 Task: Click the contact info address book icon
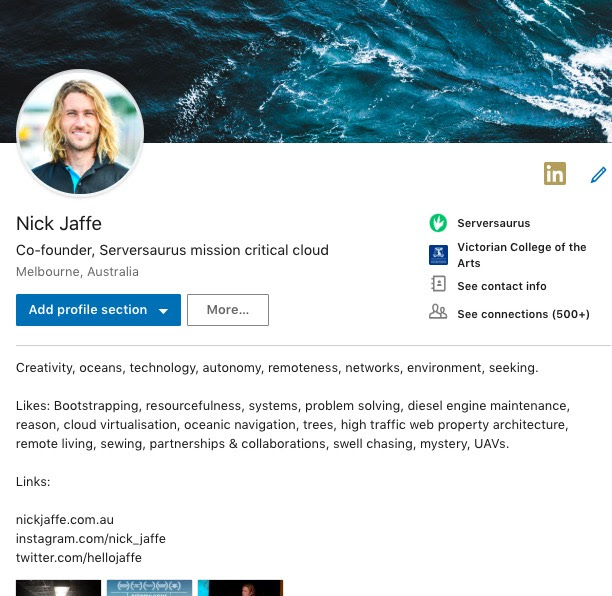438,284
